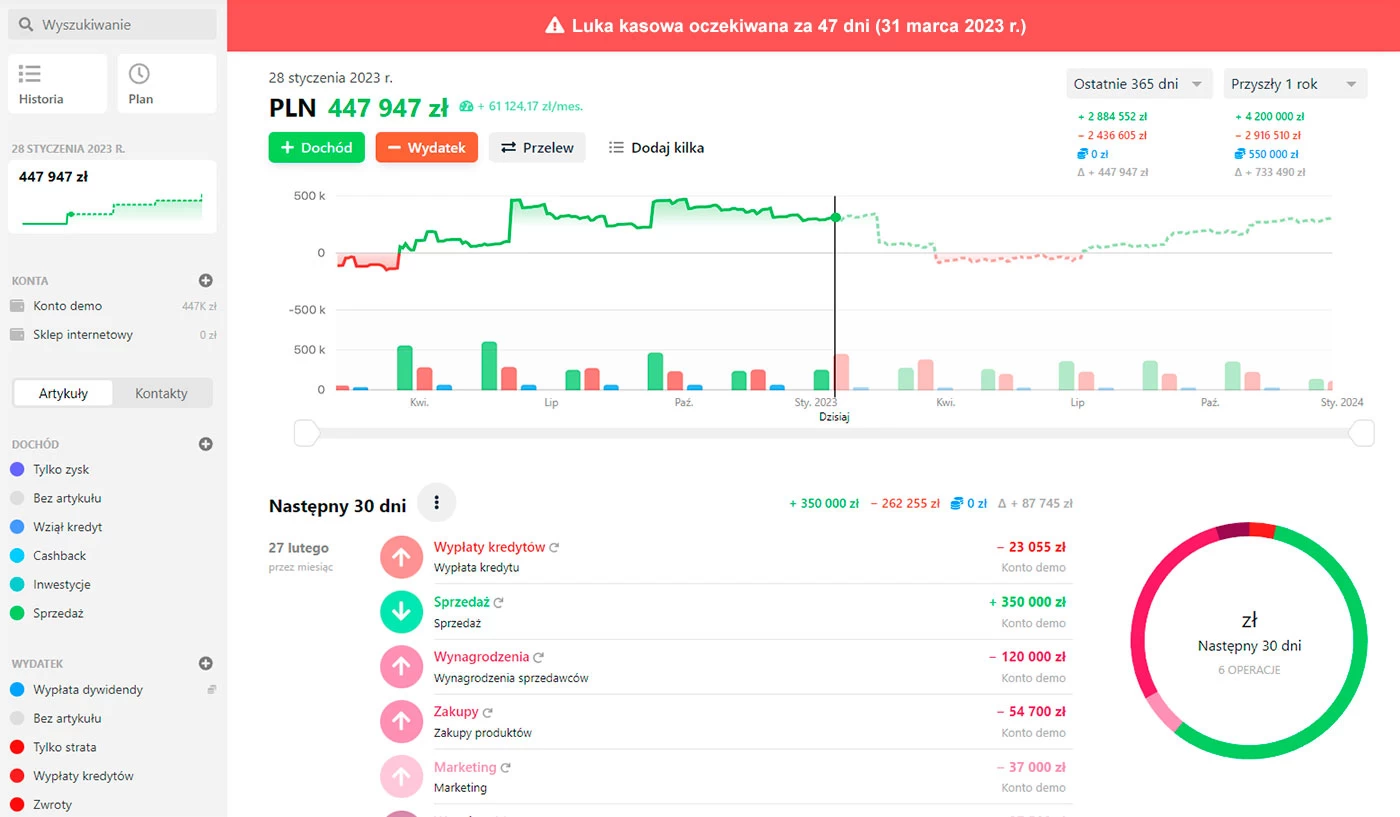This screenshot has height=817, width=1400.
Task: Open the Zakupy operation link
Action: [x=456, y=712]
